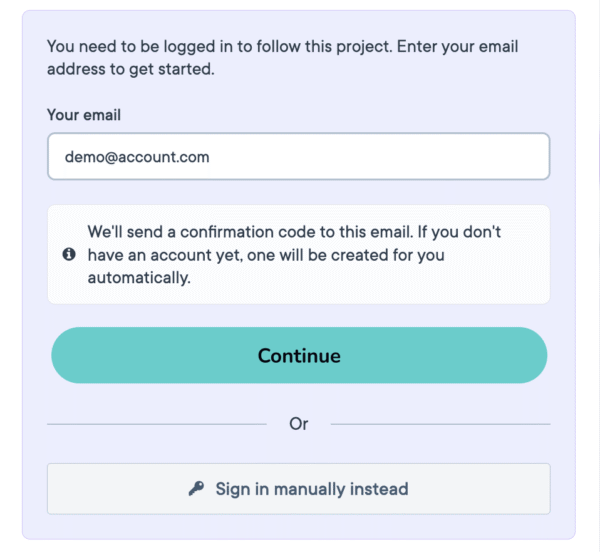Click the word "Continue" on the button

coord(299,356)
